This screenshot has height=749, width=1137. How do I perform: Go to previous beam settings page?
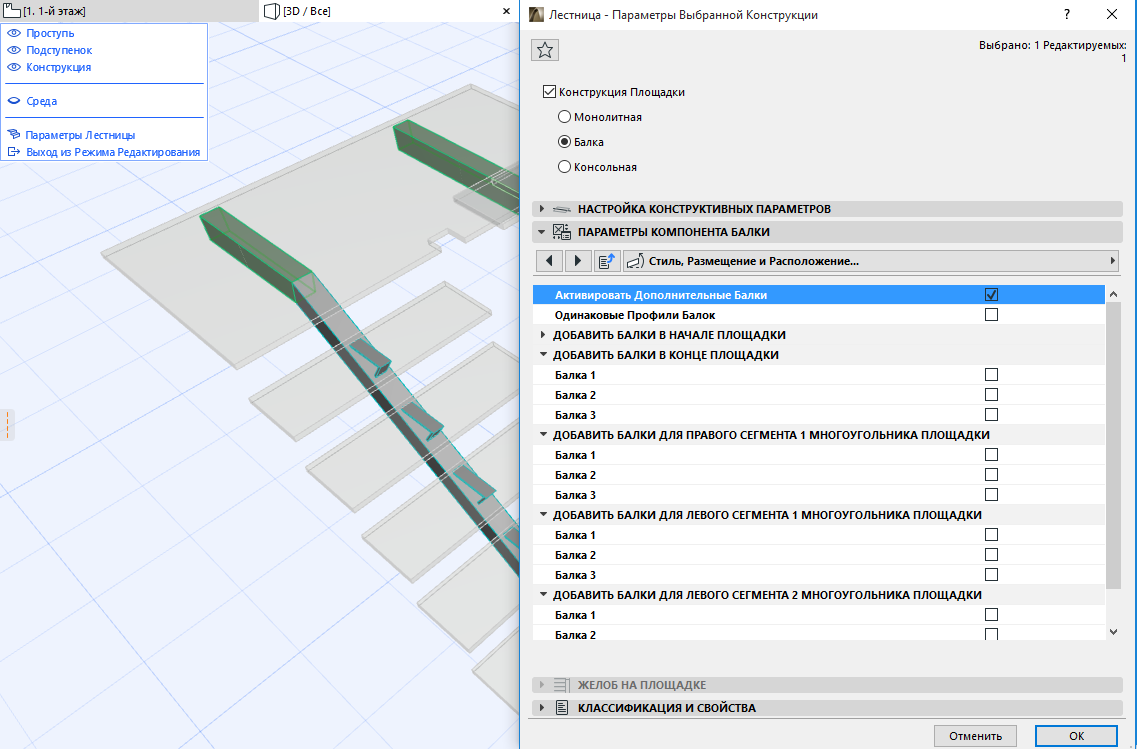coord(549,261)
